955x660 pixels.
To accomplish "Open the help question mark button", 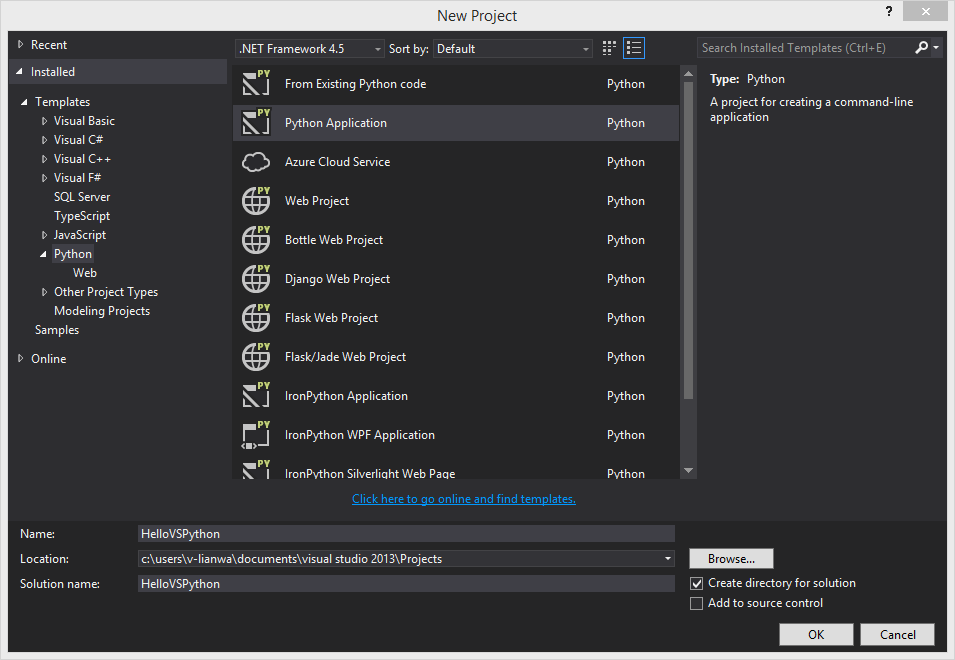I will click(x=889, y=11).
